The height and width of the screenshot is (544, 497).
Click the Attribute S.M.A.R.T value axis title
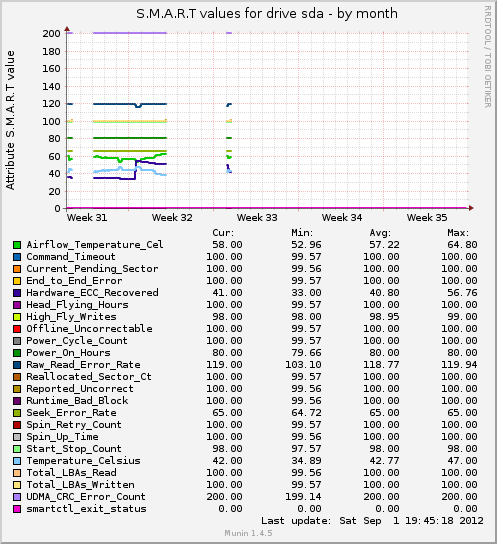[x=10, y=120]
